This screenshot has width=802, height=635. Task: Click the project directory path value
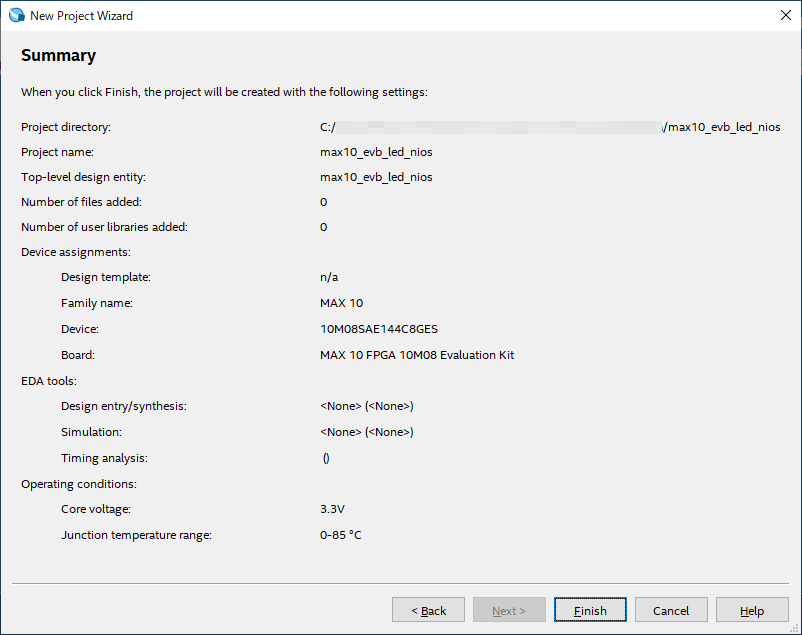pyautogui.click(x=550, y=127)
